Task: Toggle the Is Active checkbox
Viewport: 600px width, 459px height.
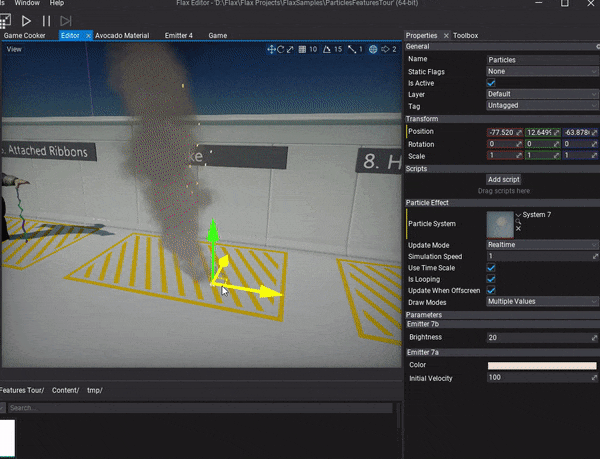Action: (x=491, y=83)
